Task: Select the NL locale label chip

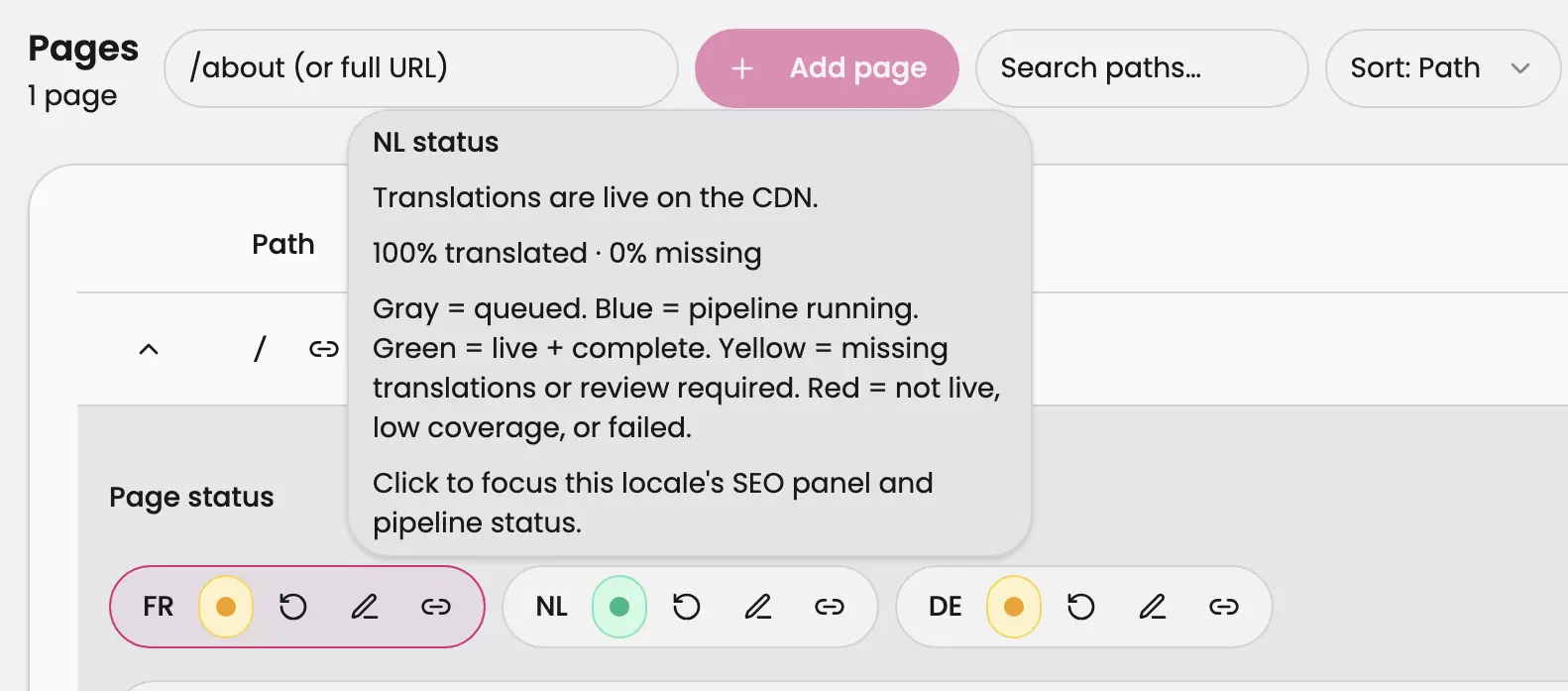Action: tap(550, 606)
